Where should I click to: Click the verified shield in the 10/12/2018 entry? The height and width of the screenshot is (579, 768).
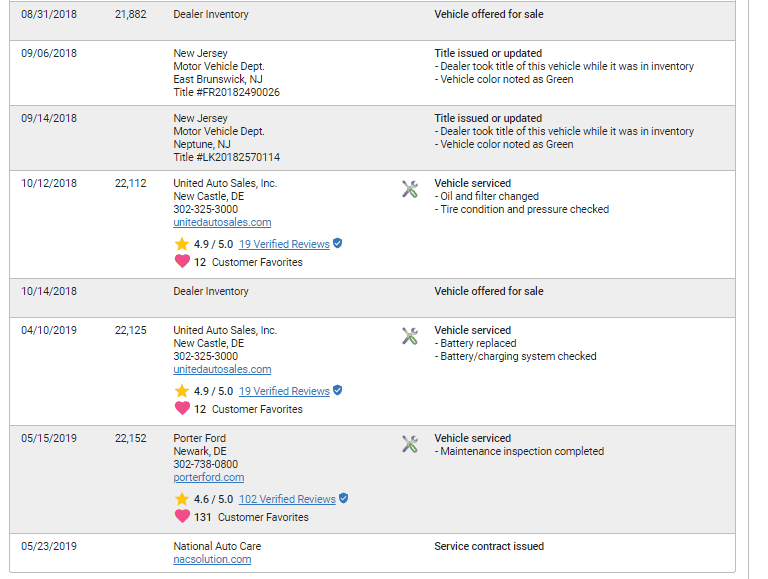coord(337,243)
